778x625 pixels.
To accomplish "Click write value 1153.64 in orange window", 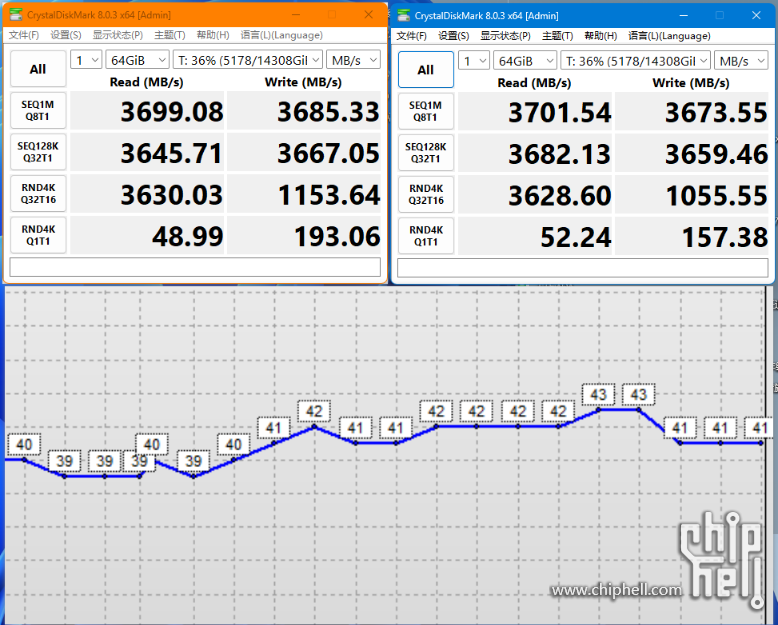I will [x=304, y=194].
